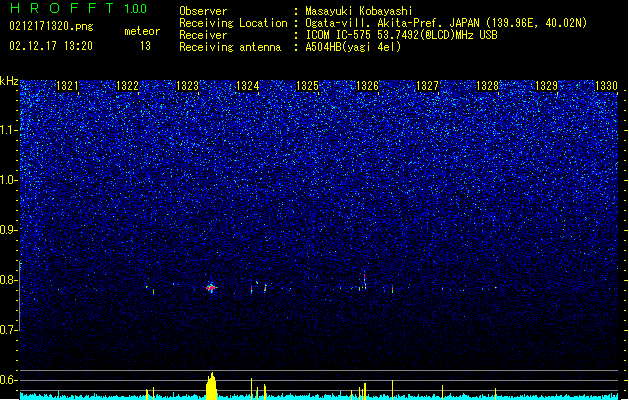Click the Observer label

click(x=203, y=11)
